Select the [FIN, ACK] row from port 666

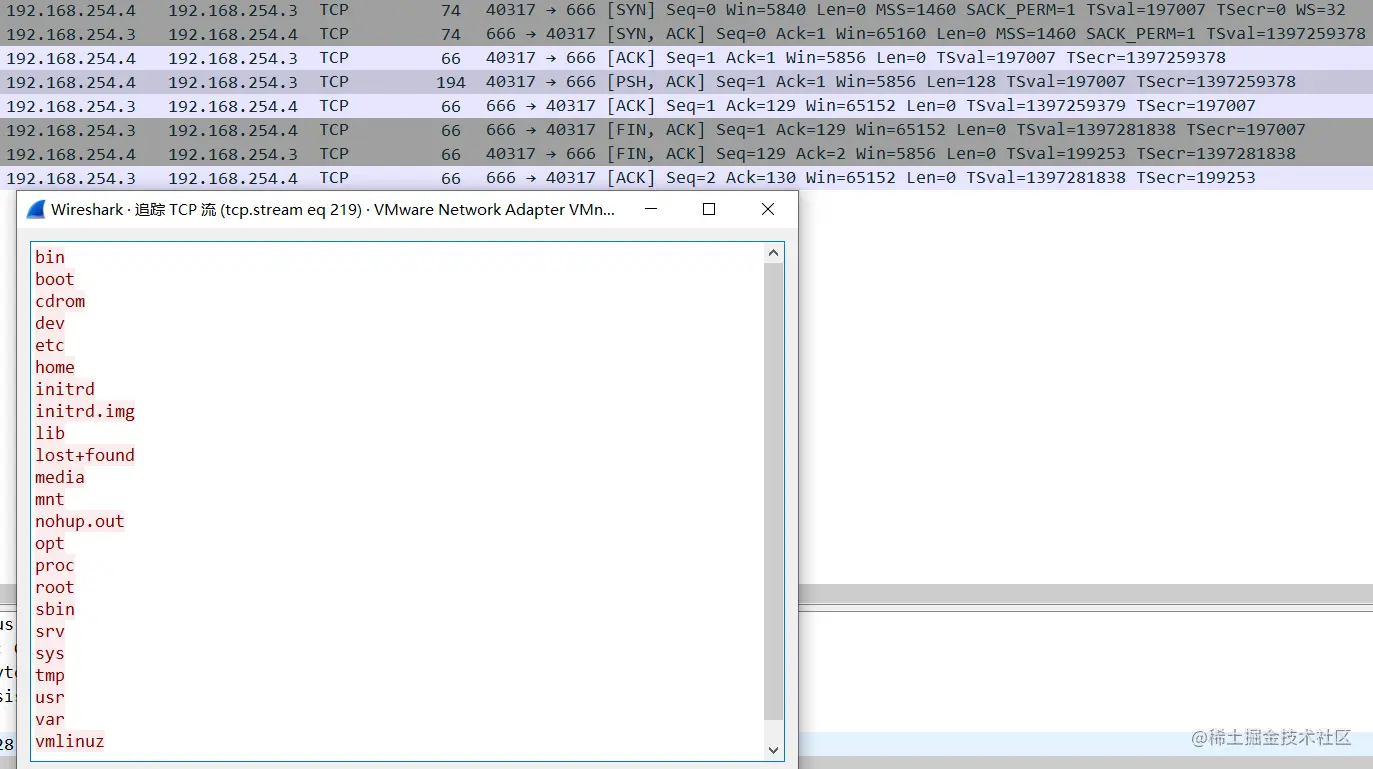[x=686, y=130]
